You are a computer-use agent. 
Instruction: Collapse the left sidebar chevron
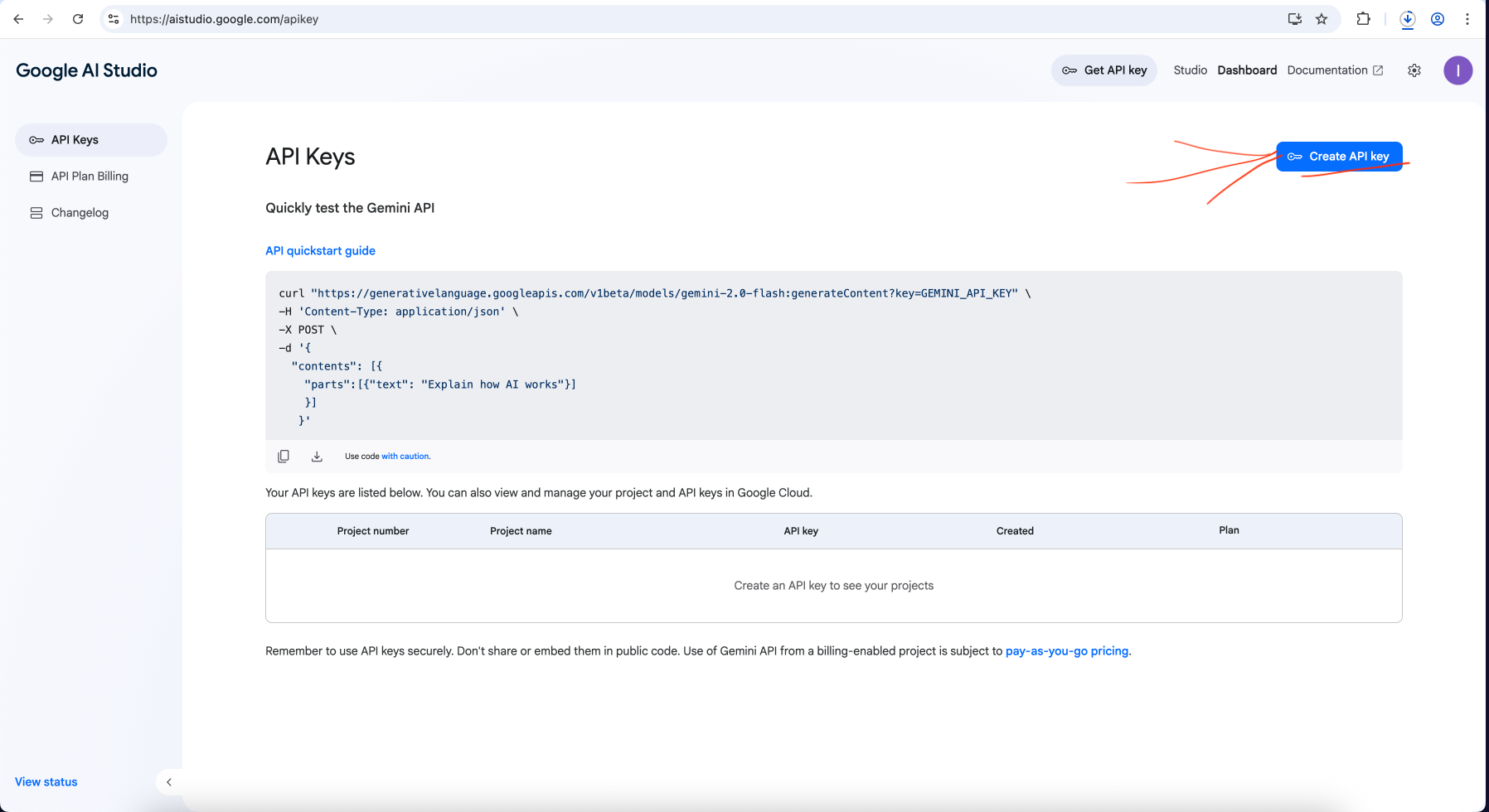[169, 782]
